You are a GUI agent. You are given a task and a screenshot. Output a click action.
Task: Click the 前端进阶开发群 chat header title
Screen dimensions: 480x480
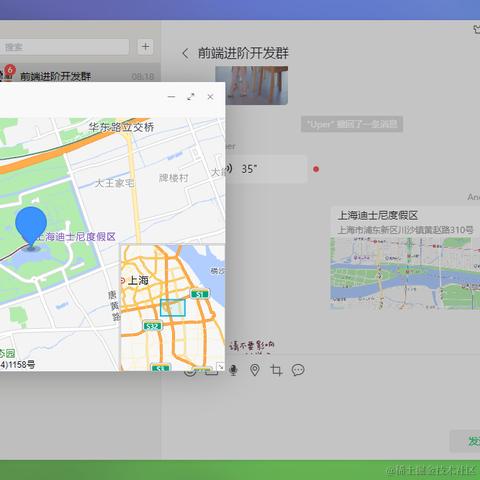pos(243,53)
